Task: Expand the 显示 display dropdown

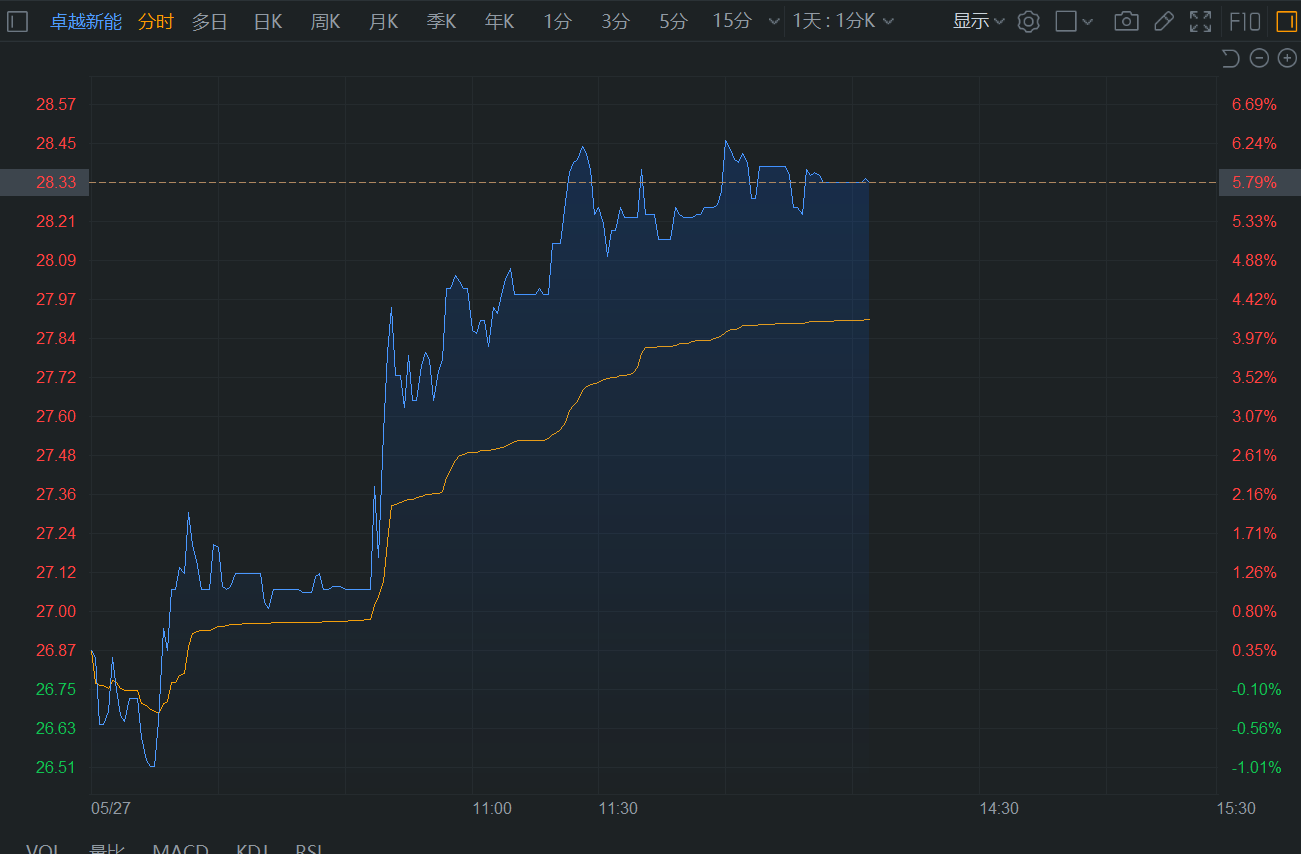Action: [x=979, y=21]
